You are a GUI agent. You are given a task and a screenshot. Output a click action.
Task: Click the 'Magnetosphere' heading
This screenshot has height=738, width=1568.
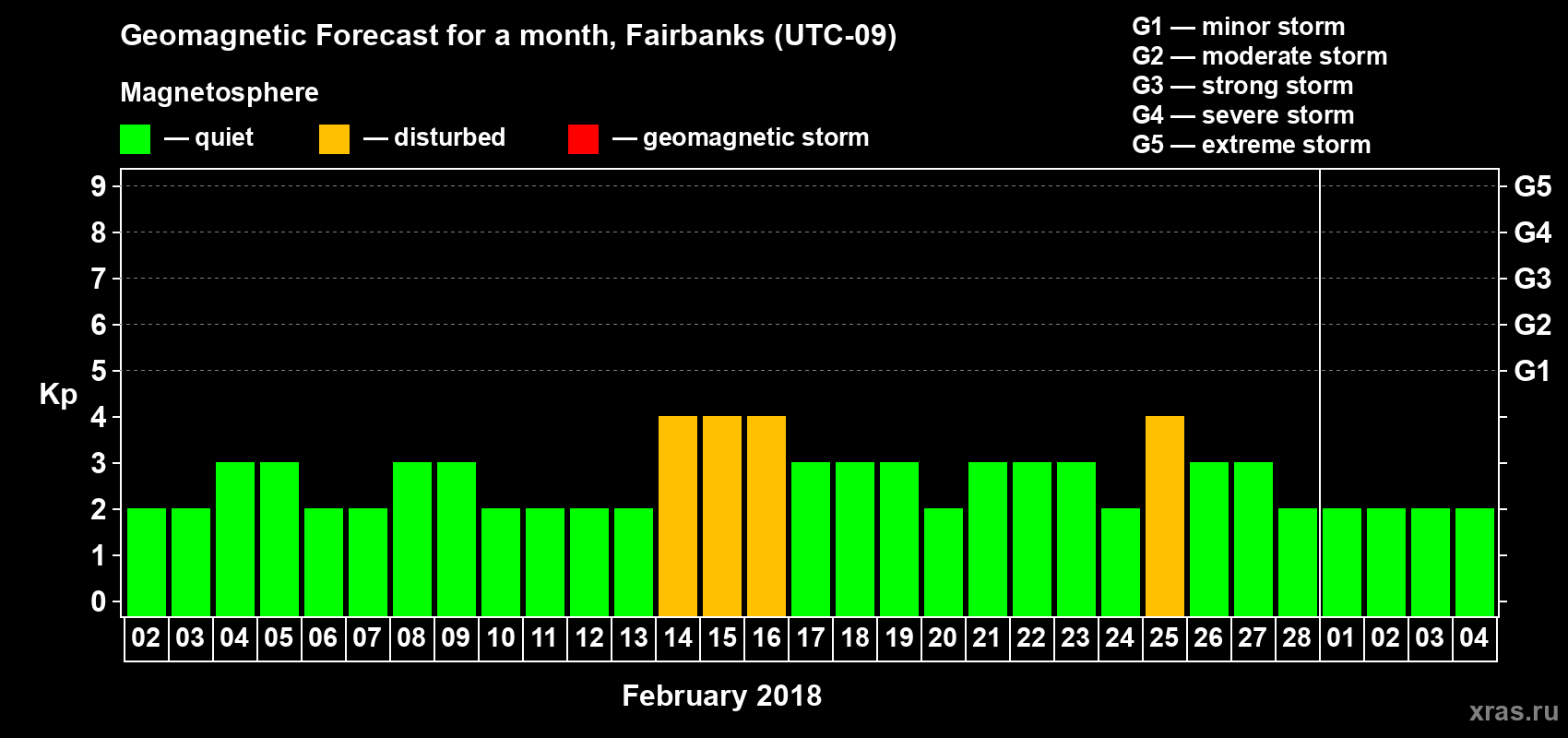coord(220,92)
